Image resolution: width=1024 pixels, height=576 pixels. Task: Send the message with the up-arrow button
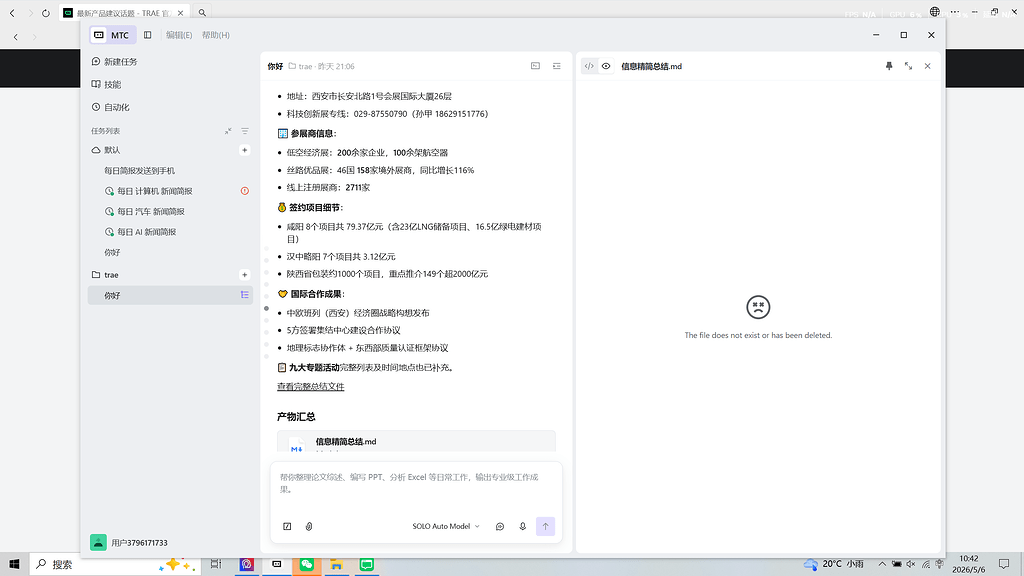click(545, 526)
